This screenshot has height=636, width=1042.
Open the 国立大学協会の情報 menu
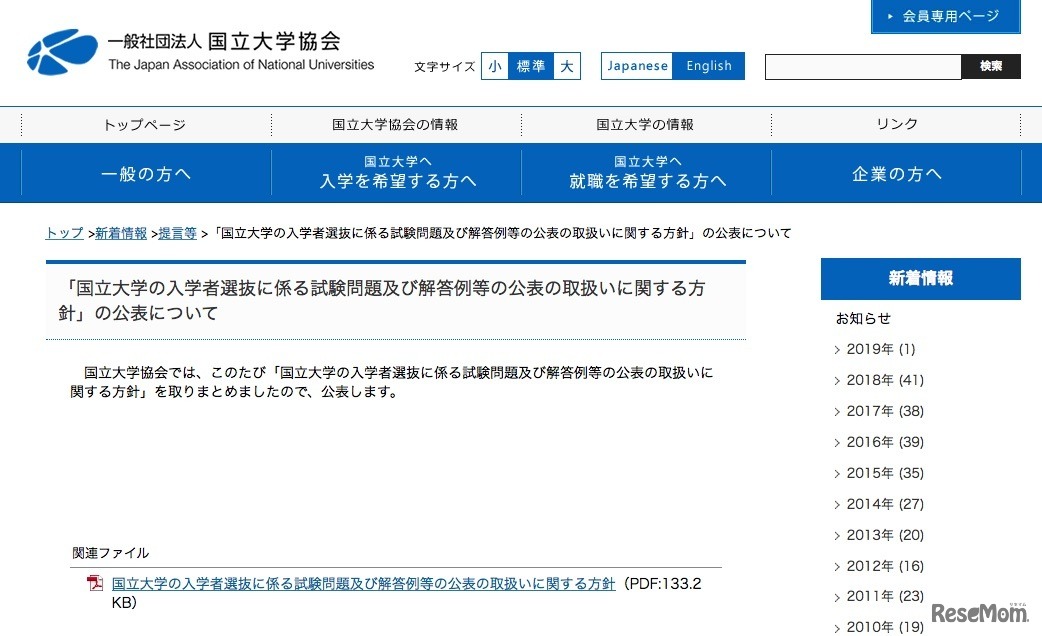pos(395,124)
